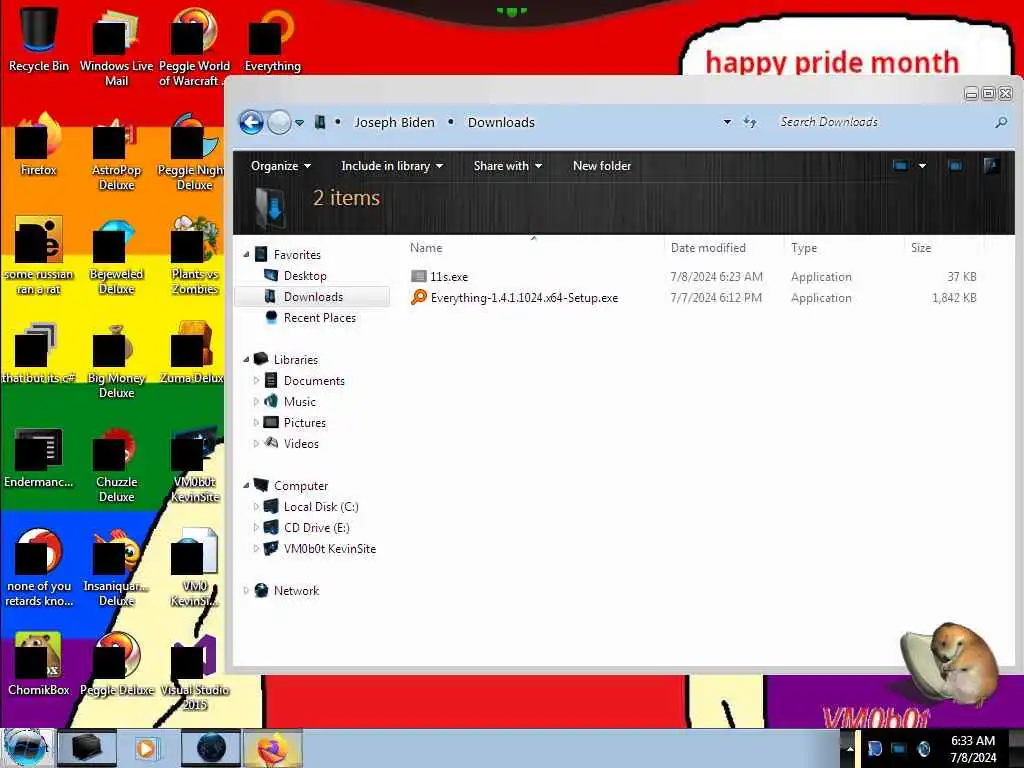Viewport: 1024px width, 768px height.
Task: Open the Include in library menu
Action: [392, 166]
